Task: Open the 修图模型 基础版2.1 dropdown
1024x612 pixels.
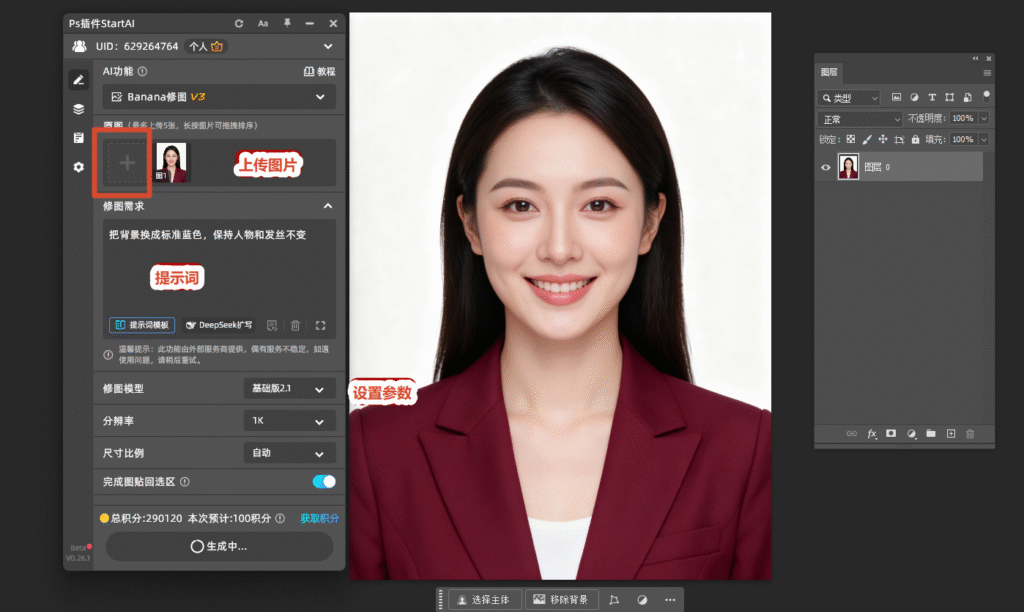Action: tap(289, 389)
